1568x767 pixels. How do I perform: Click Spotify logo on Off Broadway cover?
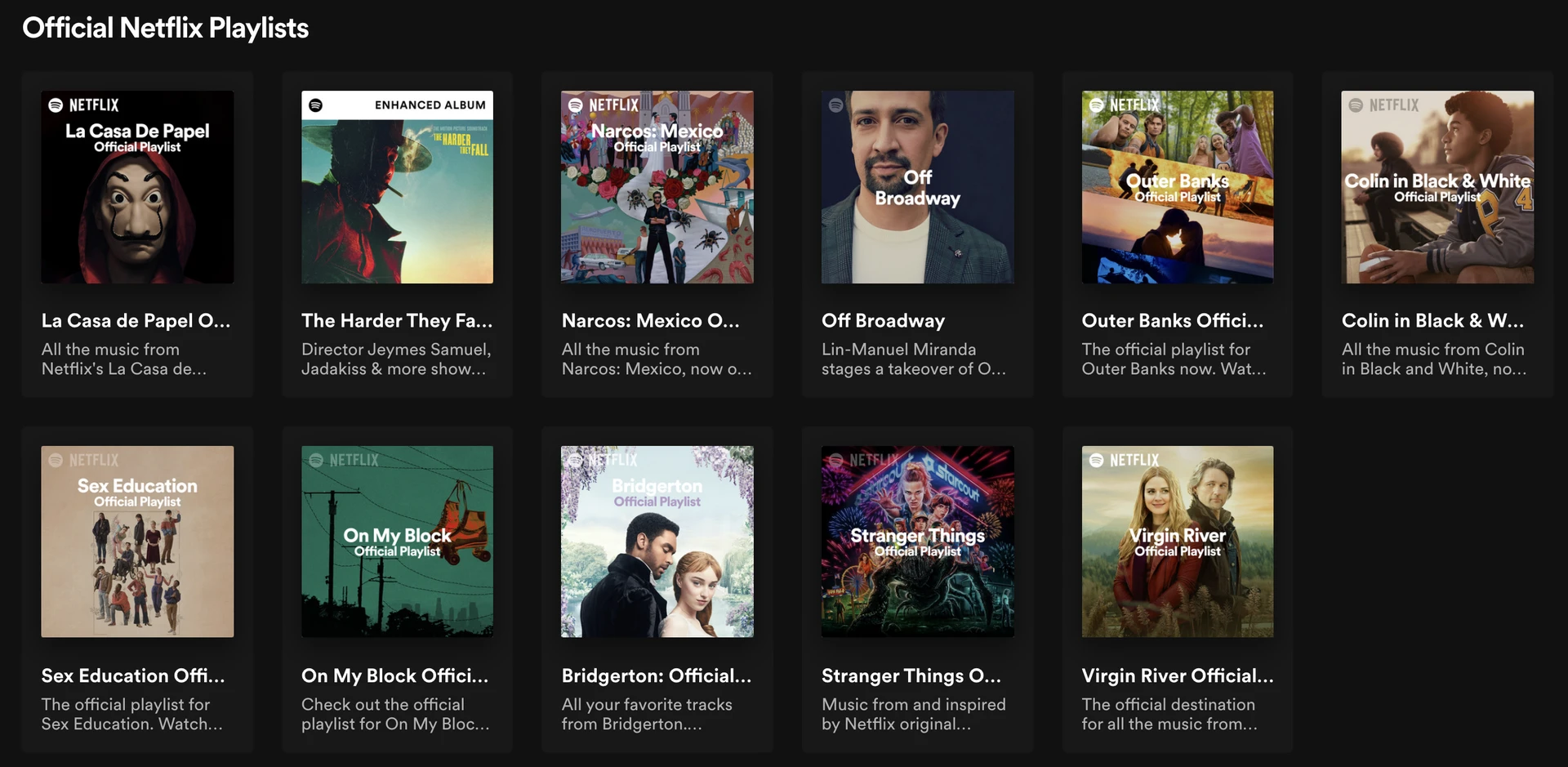point(835,105)
